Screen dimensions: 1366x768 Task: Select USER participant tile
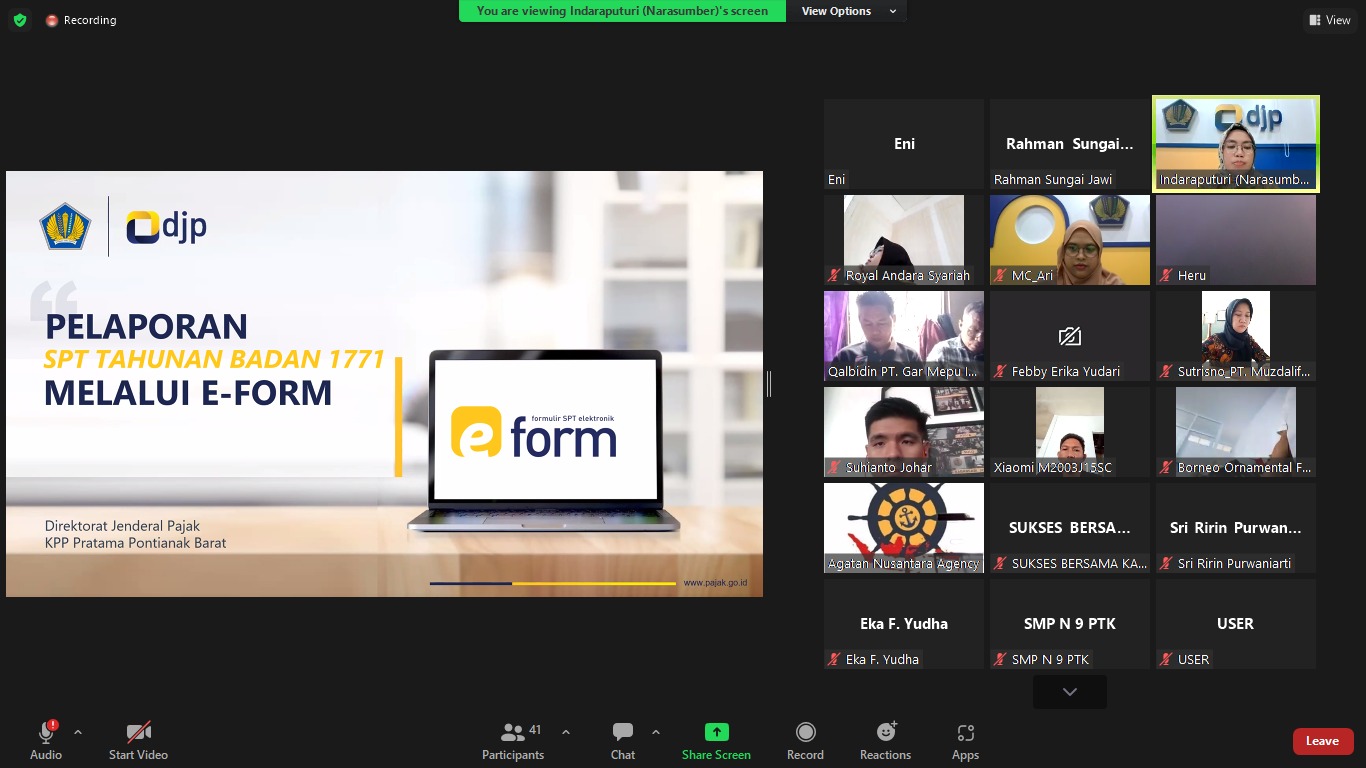tap(1236, 624)
